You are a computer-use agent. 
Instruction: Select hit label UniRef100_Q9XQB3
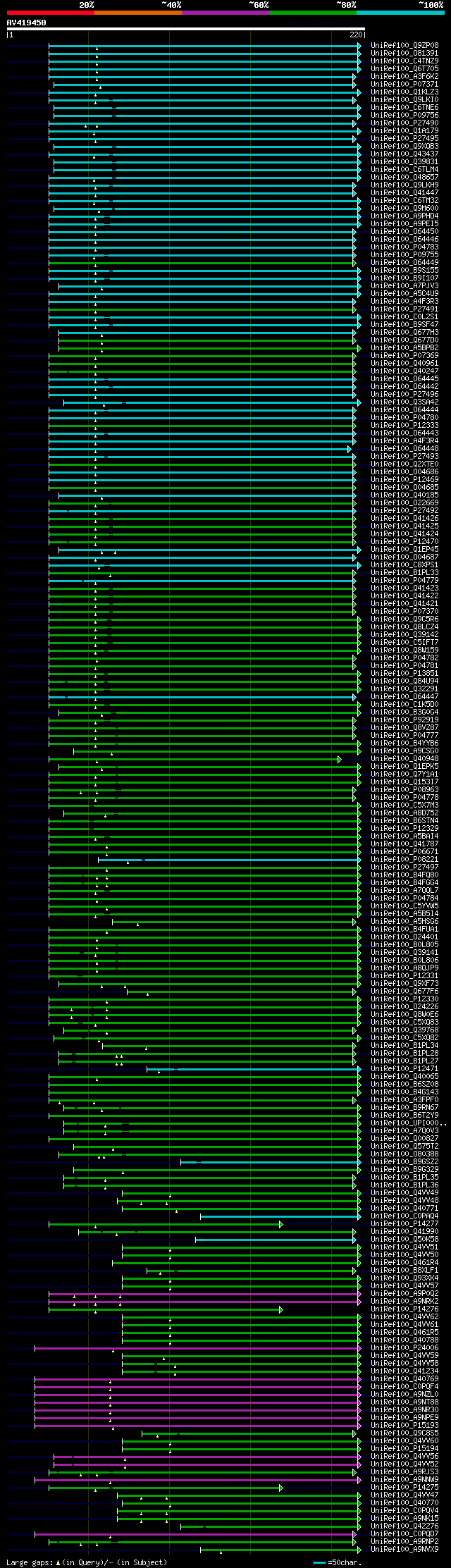pos(404,147)
